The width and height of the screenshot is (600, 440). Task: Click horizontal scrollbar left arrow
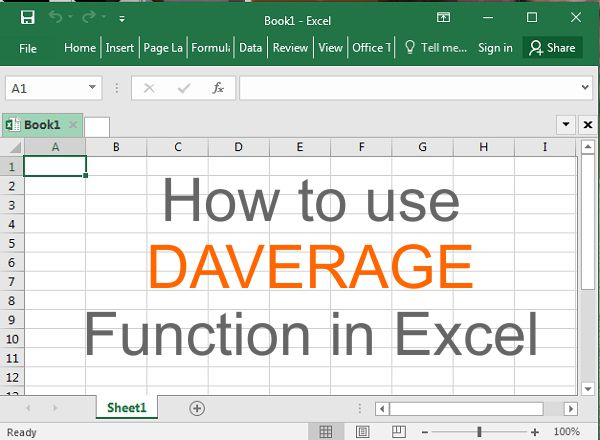click(x=382, y=409)
